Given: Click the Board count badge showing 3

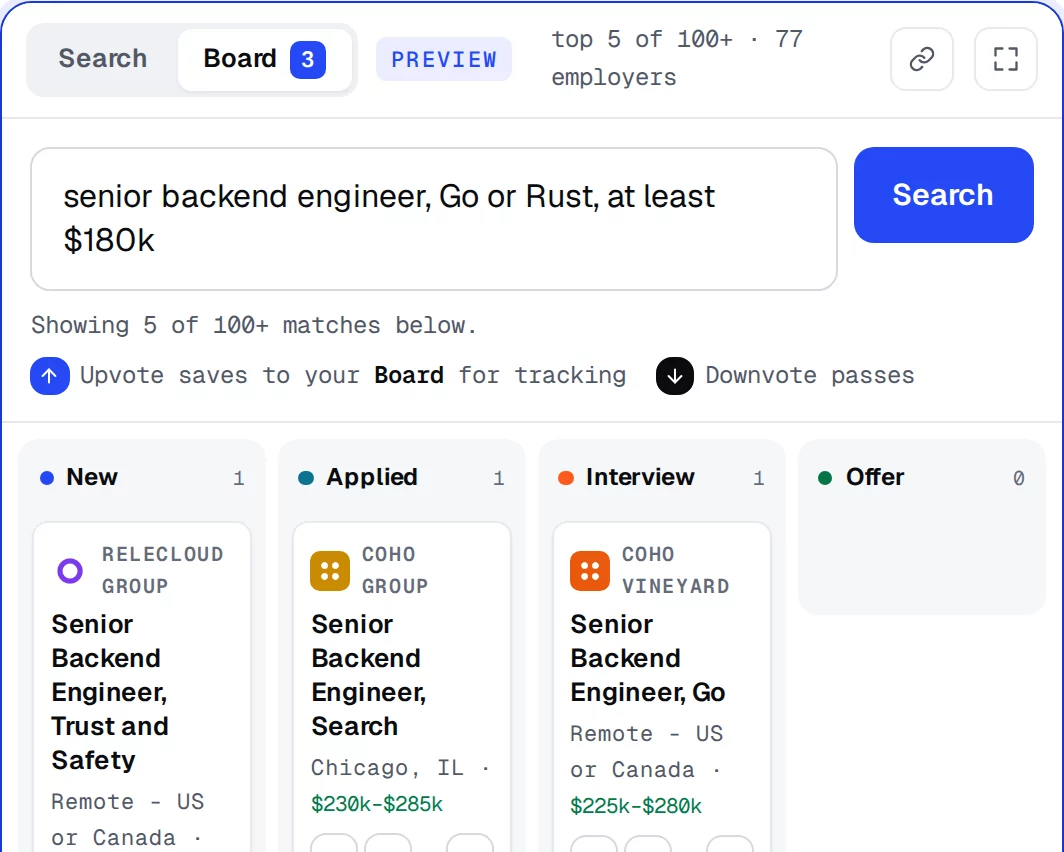Looking at the screenshot, I should coord(307,60).
